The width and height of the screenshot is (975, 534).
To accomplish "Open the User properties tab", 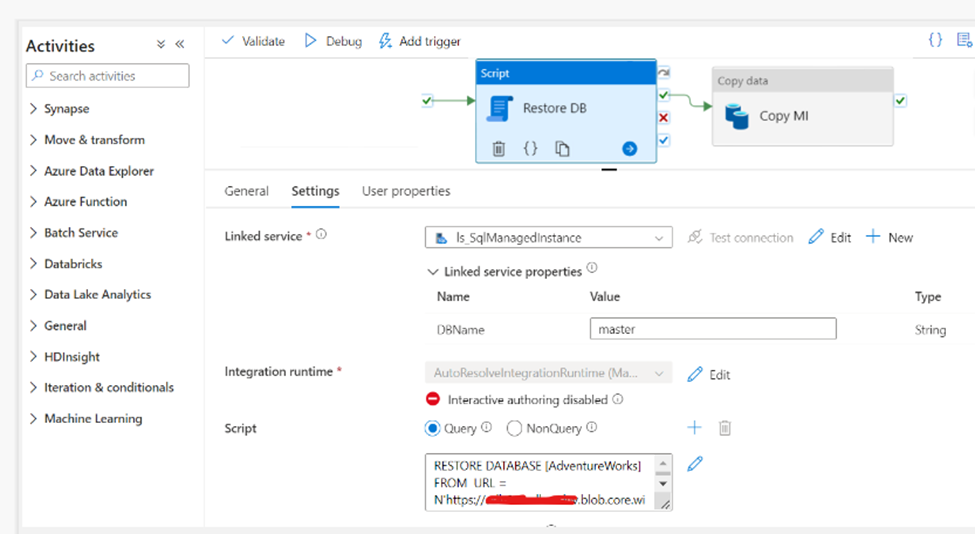I will (406, 191).
